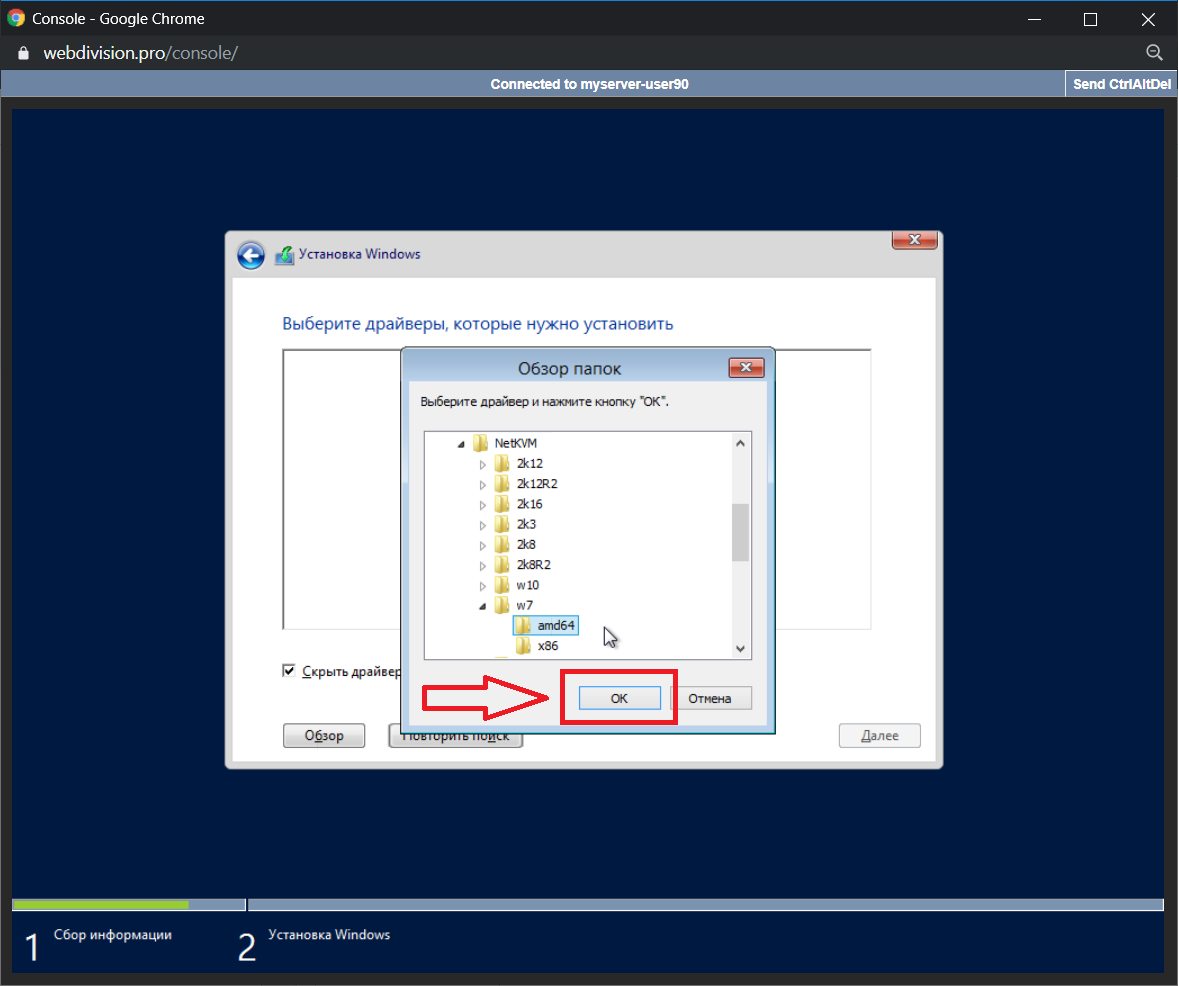The image size is (1178, 986).
Task: Click the zoom magnifier icon in Chrome address bar
Action: click(1153, 53)
